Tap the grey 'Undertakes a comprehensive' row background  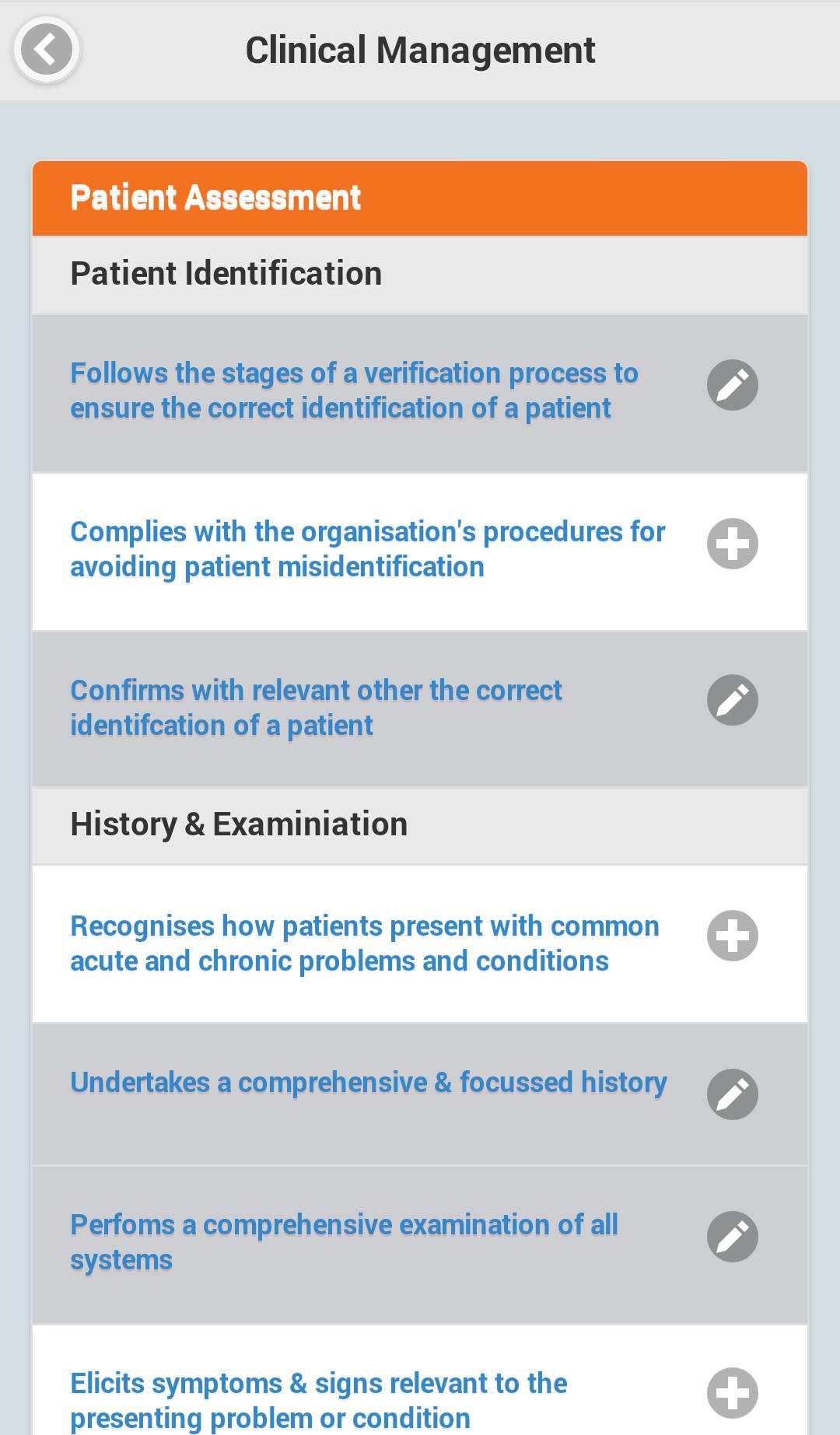(x=373, y=1136)
